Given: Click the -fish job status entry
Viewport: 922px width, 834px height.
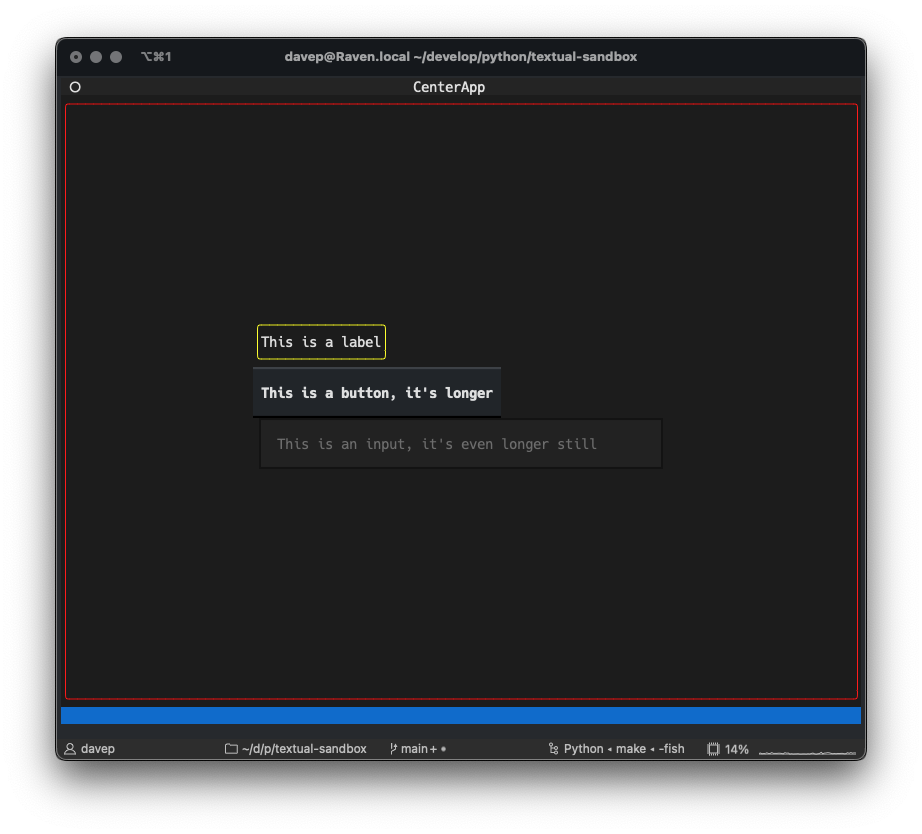Looking at the screenshot, I should [672, 749].
